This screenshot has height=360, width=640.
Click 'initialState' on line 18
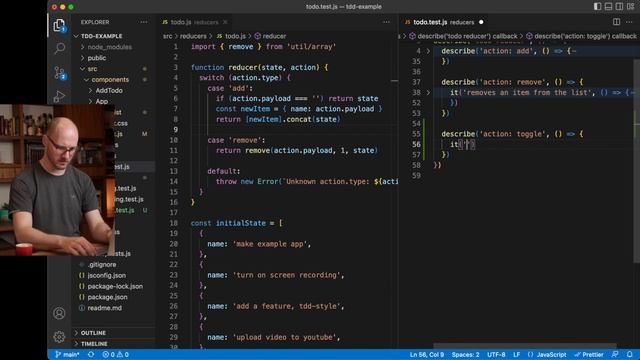[x=241, y=223]
